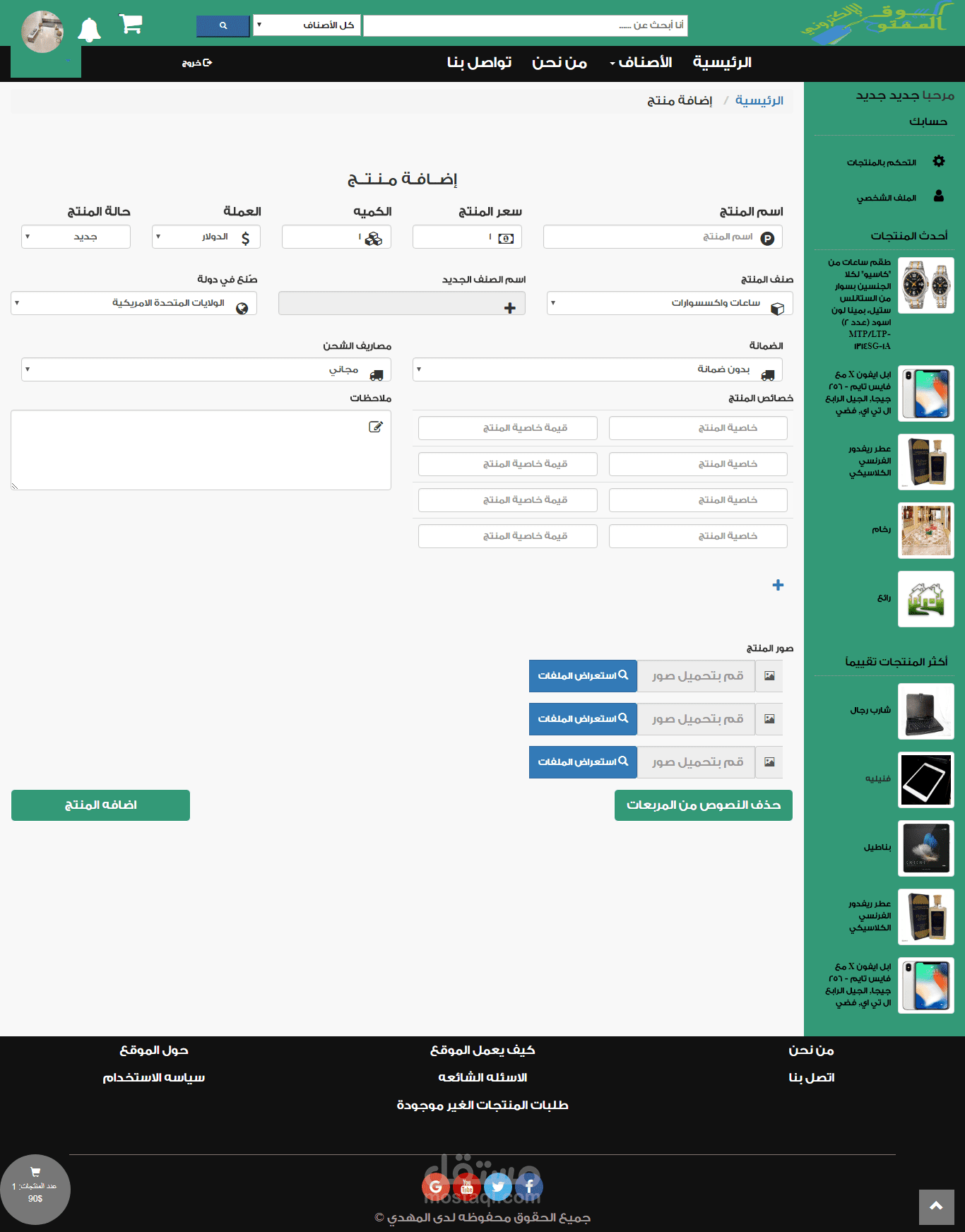Click the YouTube social icon
The height and width of the screenshot is (1232, 965).
click(x=467, y=1187)
